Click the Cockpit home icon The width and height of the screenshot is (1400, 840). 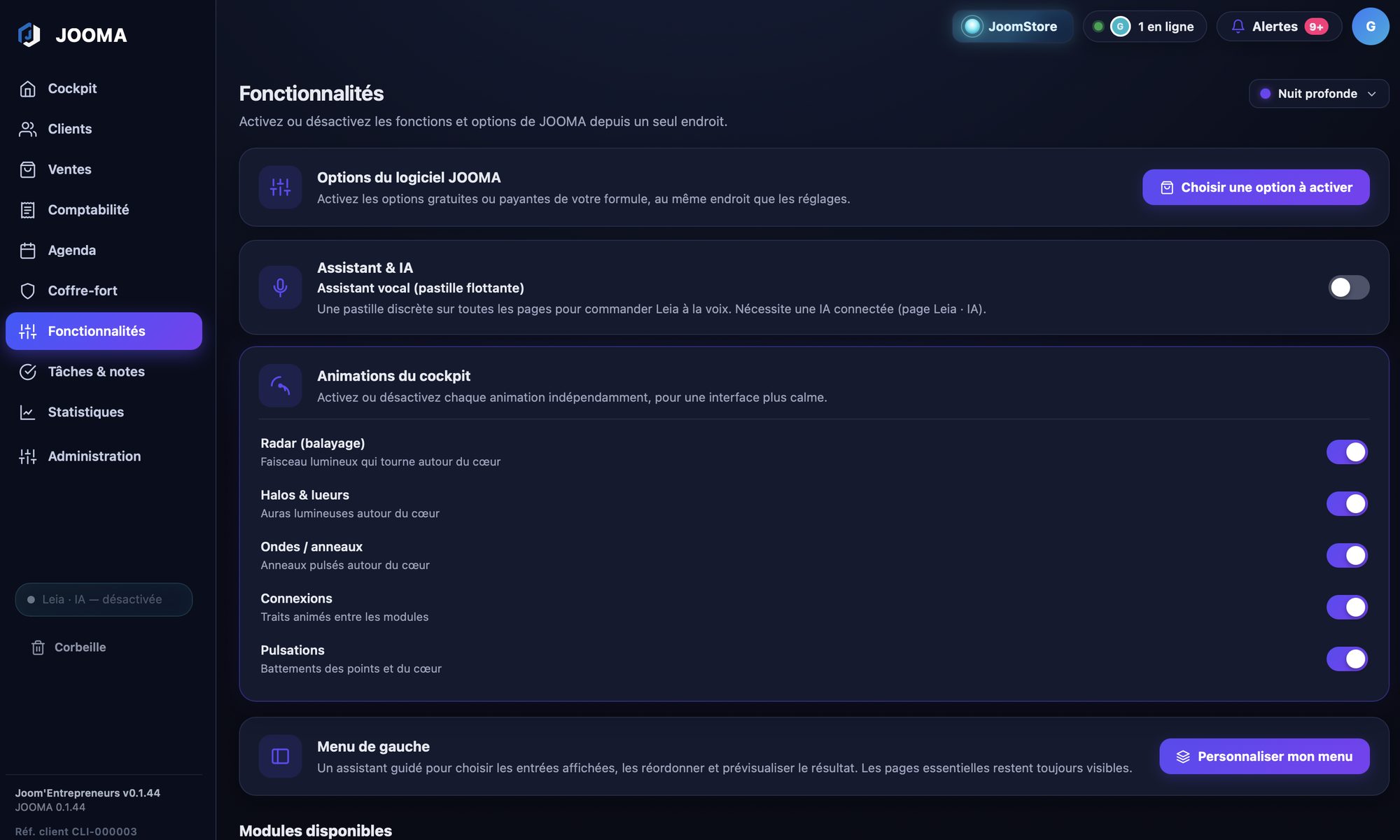tap(28, 89)
